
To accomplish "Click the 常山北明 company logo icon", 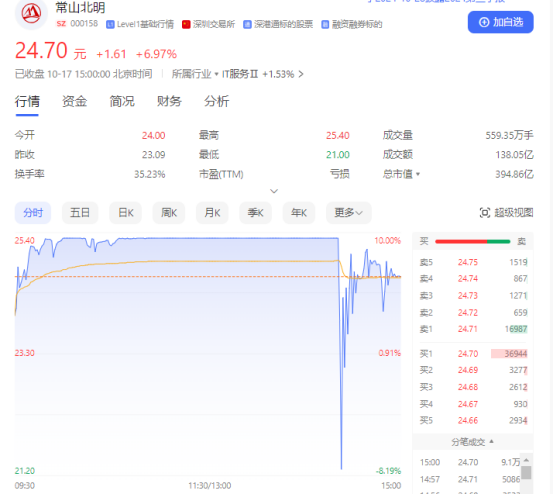I will [x=31, y=13].
